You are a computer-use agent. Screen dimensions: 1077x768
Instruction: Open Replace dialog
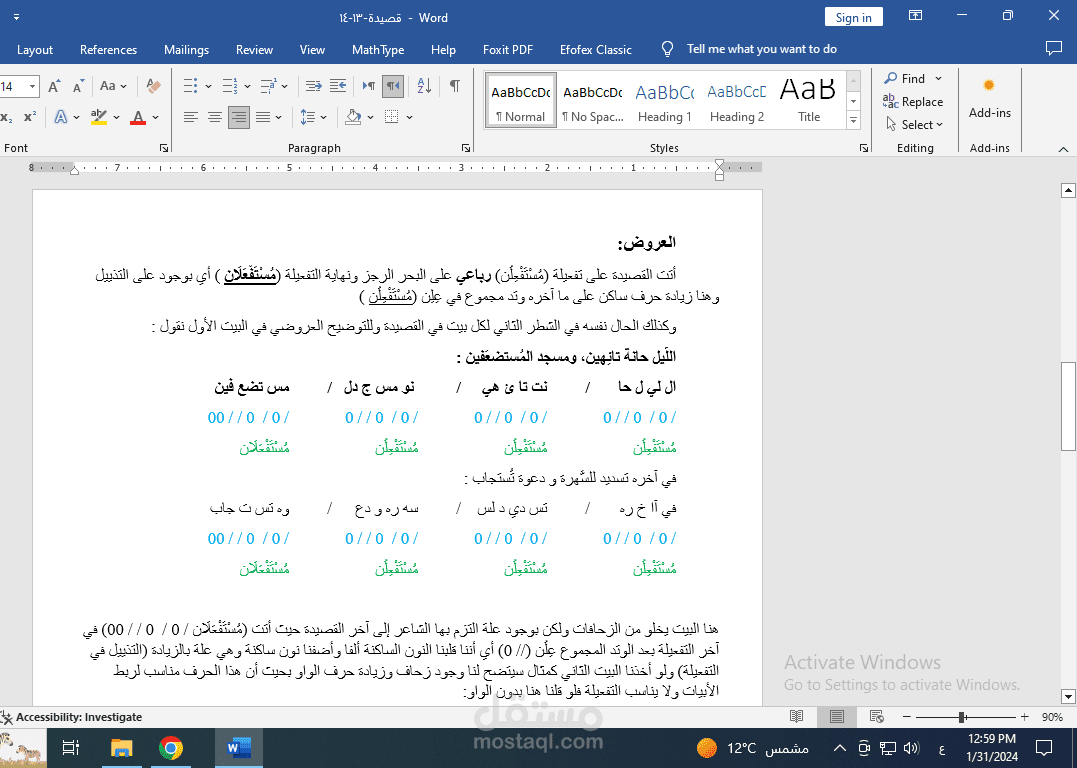pyautogui.click(x=913, y=102)
